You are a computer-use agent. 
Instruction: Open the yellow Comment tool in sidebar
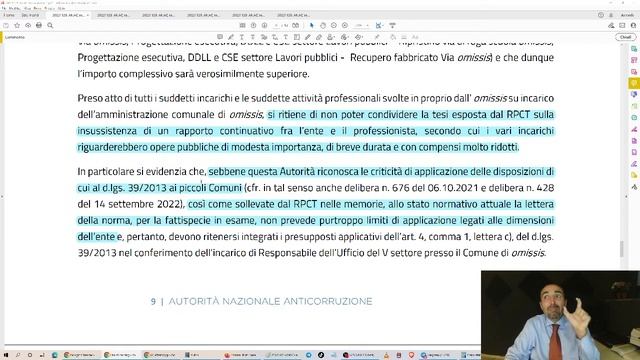[634, 83]
